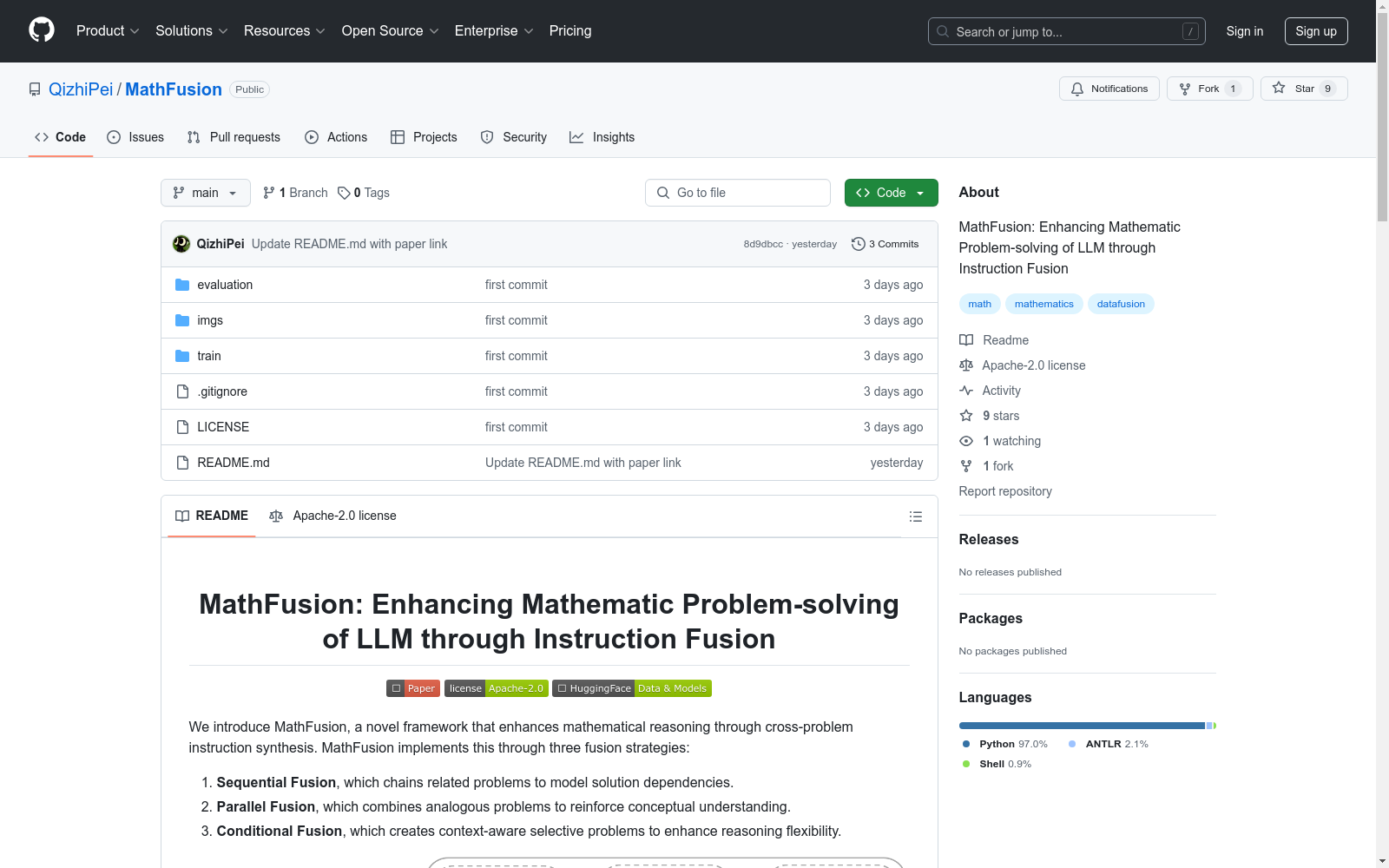Open the Pricing page

(x=570, y=30)
